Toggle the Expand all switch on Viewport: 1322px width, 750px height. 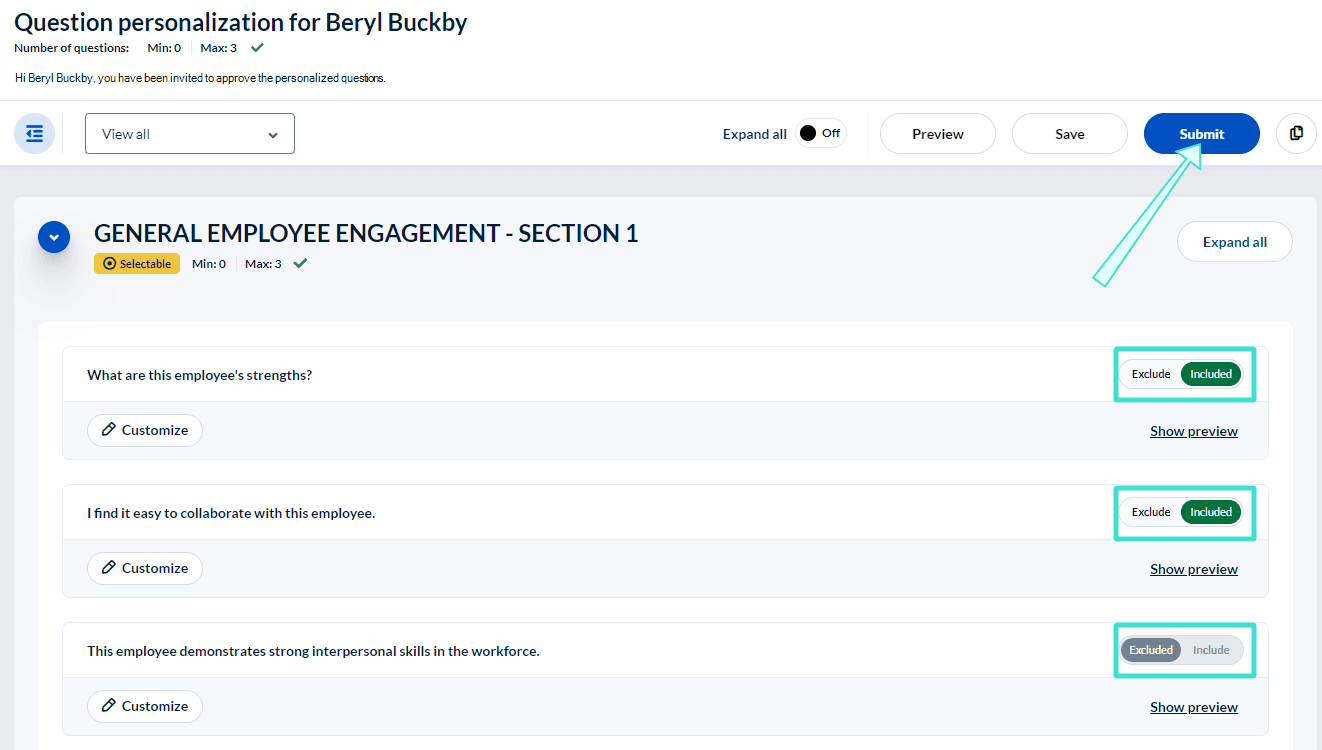[821, 134]
